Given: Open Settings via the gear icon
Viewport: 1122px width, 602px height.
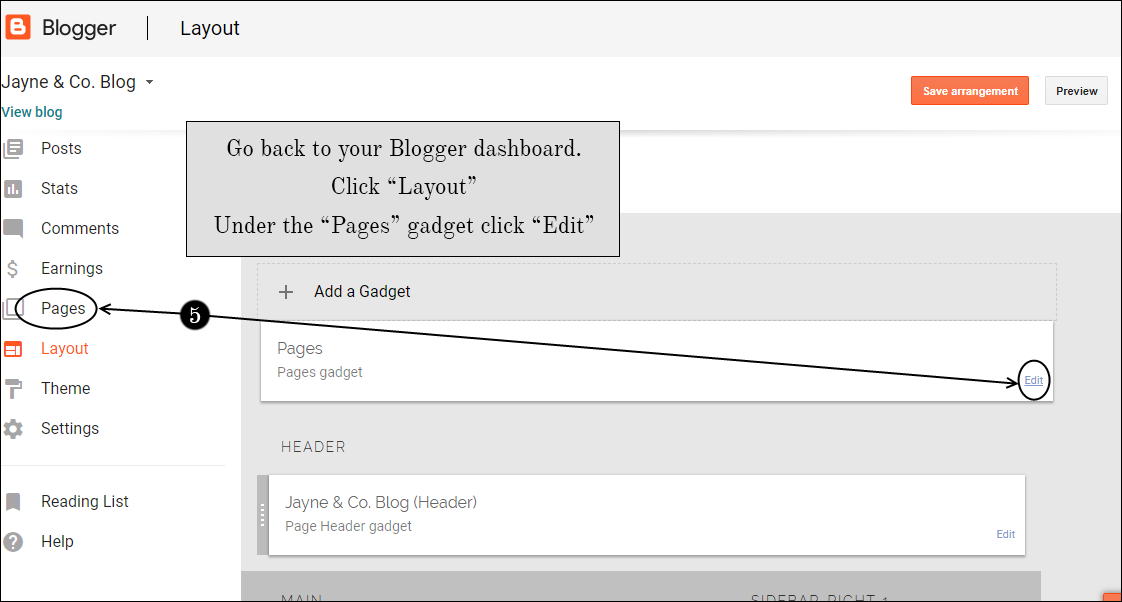Looking at the screenshot, I should pos(16,428).
